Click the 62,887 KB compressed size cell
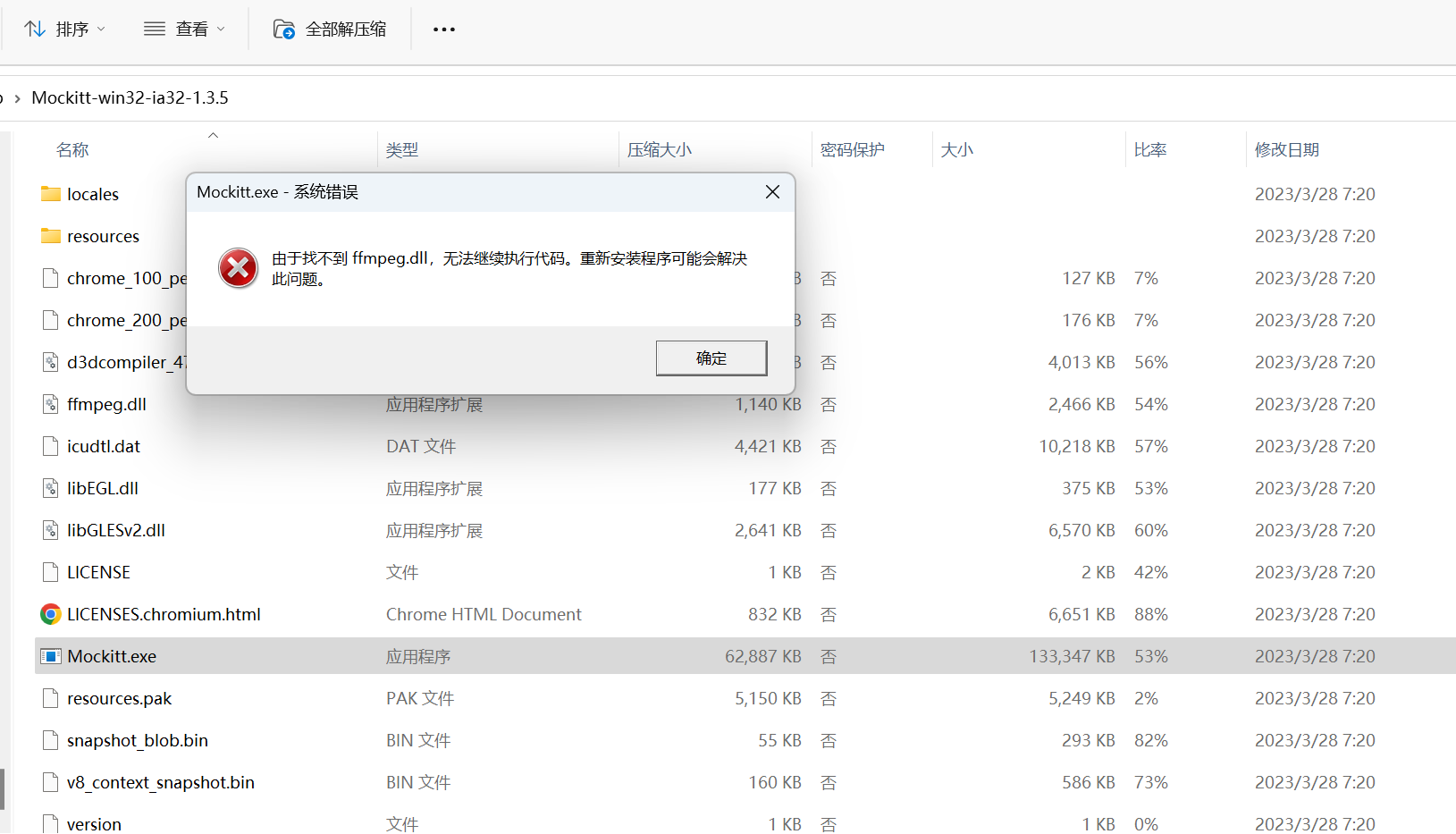This screenshot has height=834, width=1456. click(763, 656)
